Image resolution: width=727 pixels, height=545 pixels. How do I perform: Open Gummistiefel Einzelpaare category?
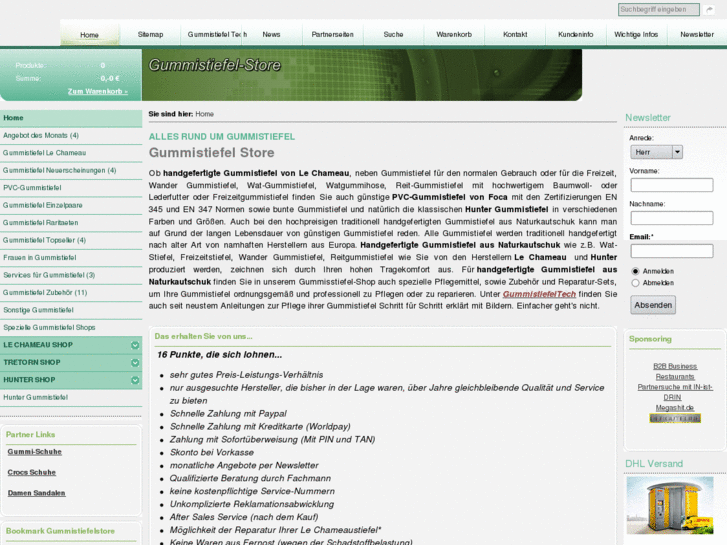71,205
